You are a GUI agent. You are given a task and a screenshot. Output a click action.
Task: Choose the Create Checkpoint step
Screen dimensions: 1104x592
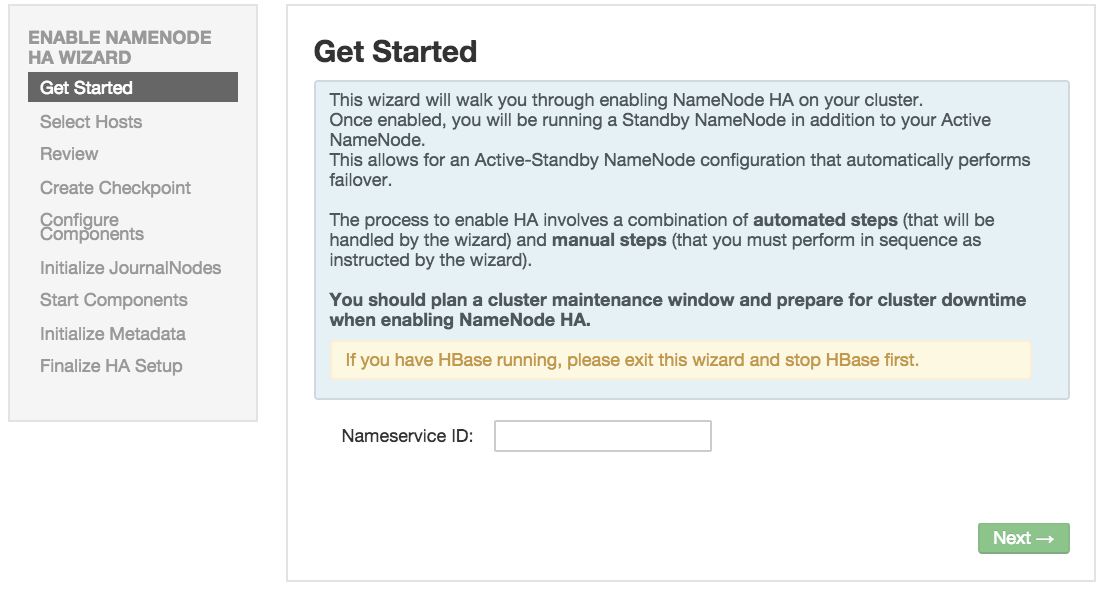115,188
